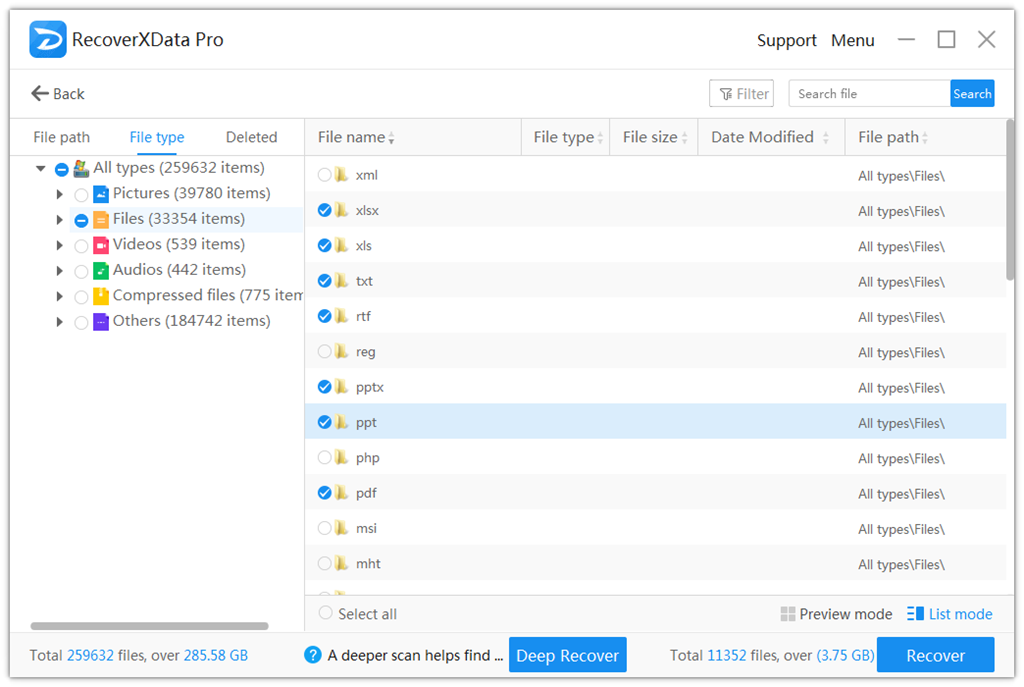Check the xml file type checkbox
Viewport: 1024px width, 687px height.
324,174
